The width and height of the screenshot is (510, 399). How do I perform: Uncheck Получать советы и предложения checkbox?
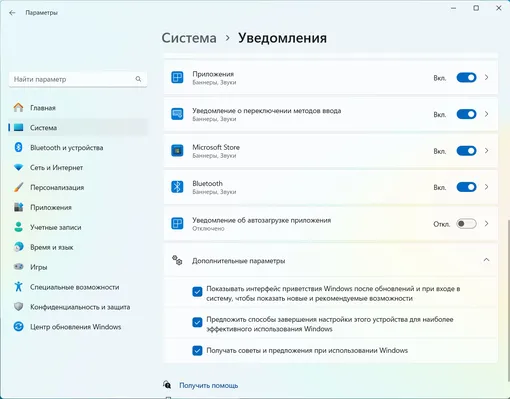[x=197, y=350]
